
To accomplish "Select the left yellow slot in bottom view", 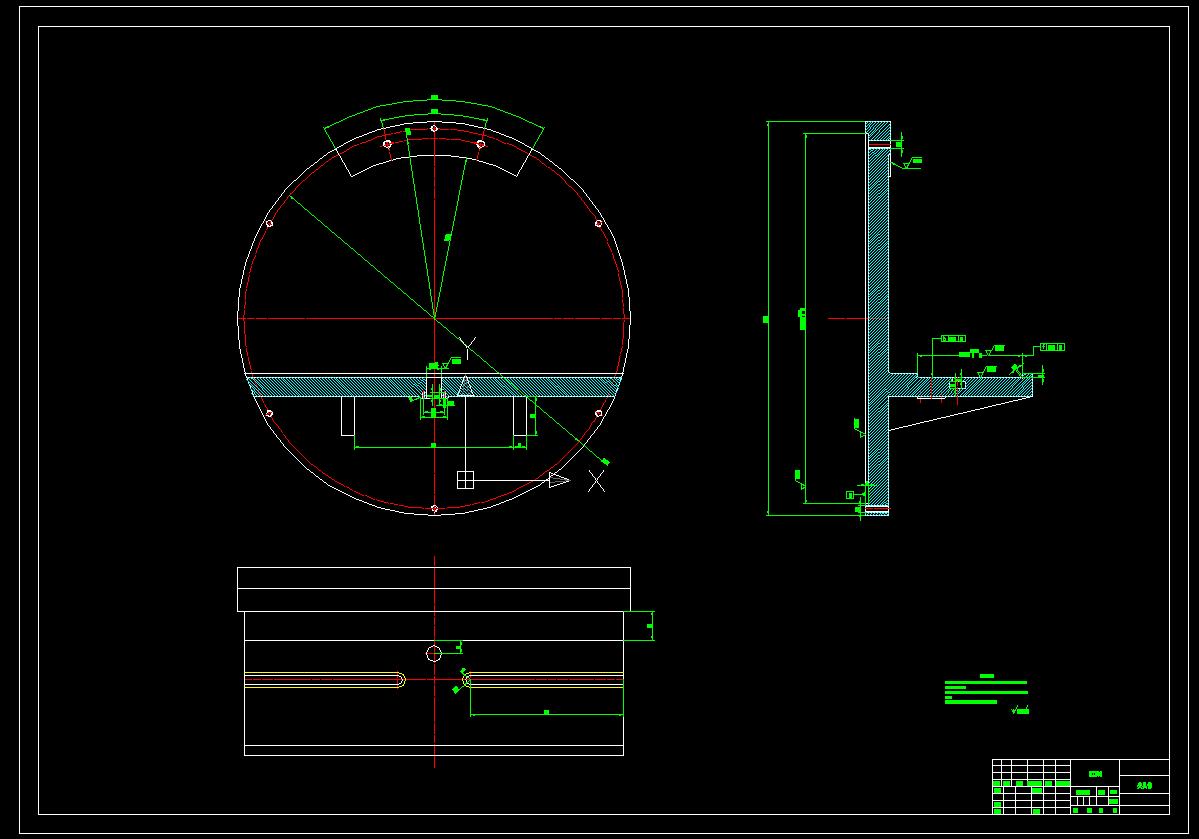I will pyautogui.click(x=325, y=680).
